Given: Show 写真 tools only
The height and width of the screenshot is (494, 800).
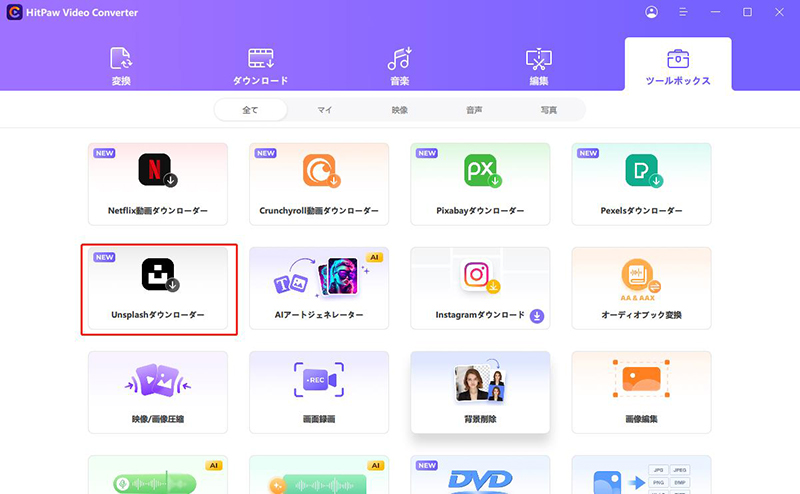Looking at the screenshot, I should pos(548,110).
